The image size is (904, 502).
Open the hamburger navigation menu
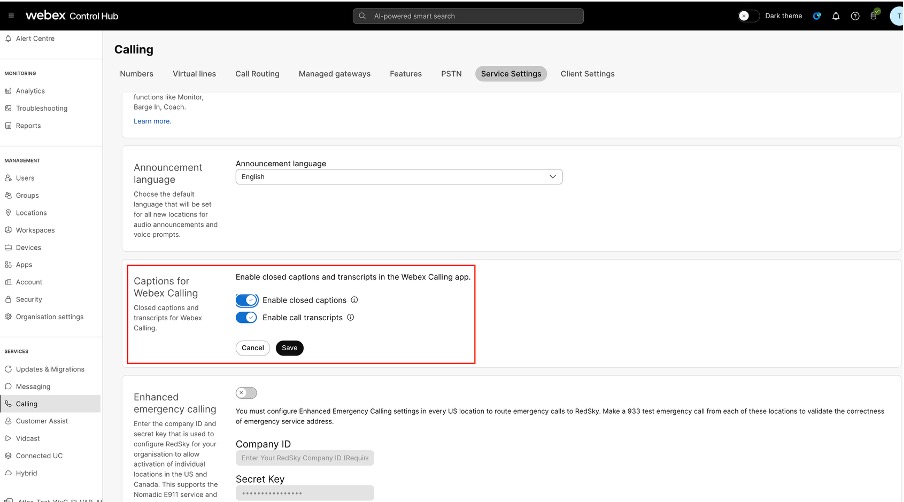(11, 16)
